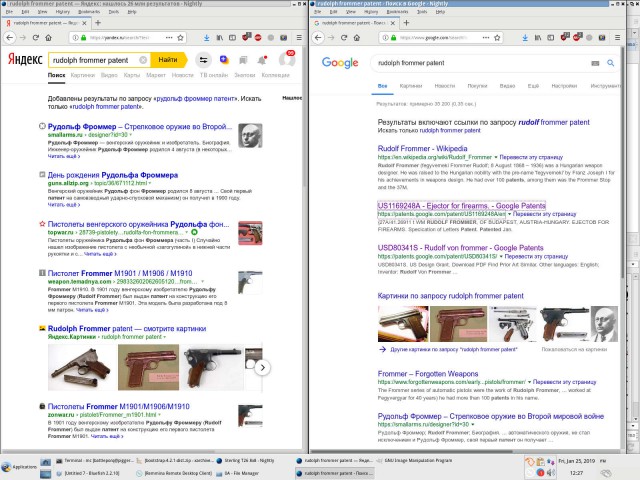The height and width of the screenshot is (480, 640).
Task: Bookmark the Yandex page with the star
Action: 180,38
